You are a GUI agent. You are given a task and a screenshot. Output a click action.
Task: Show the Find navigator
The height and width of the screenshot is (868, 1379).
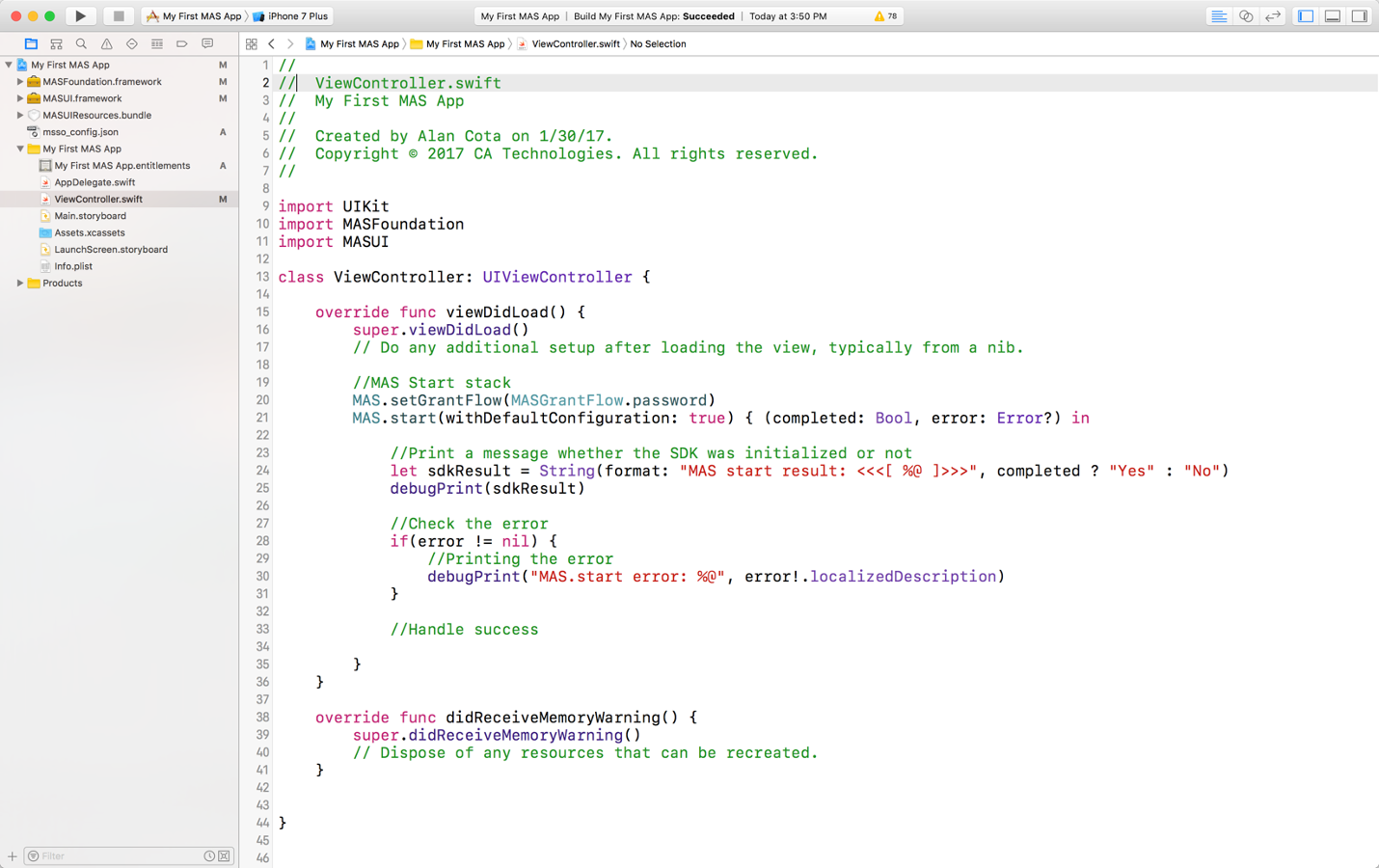tap(81, 44)
